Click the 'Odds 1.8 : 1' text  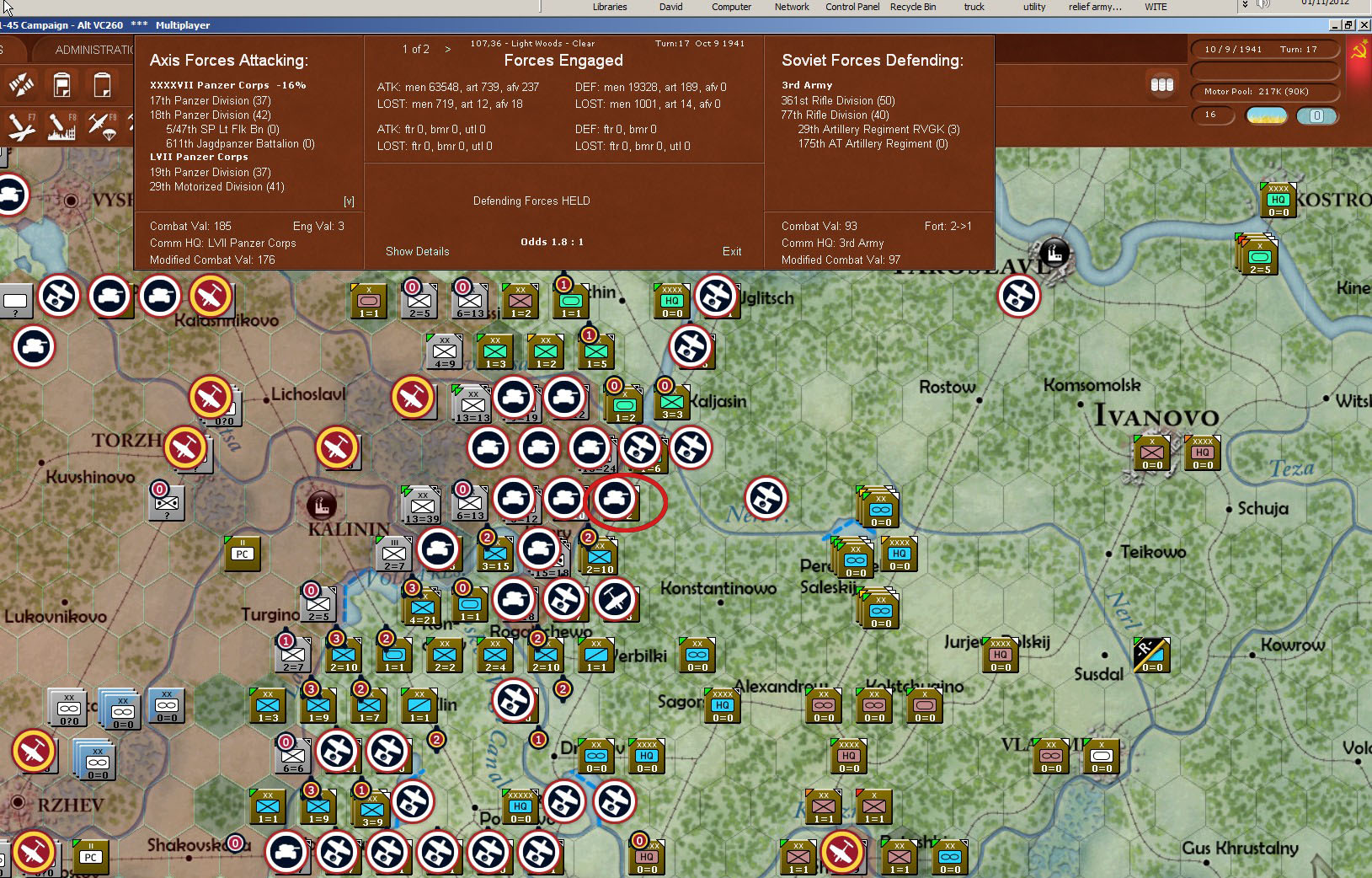coord(552,242)
